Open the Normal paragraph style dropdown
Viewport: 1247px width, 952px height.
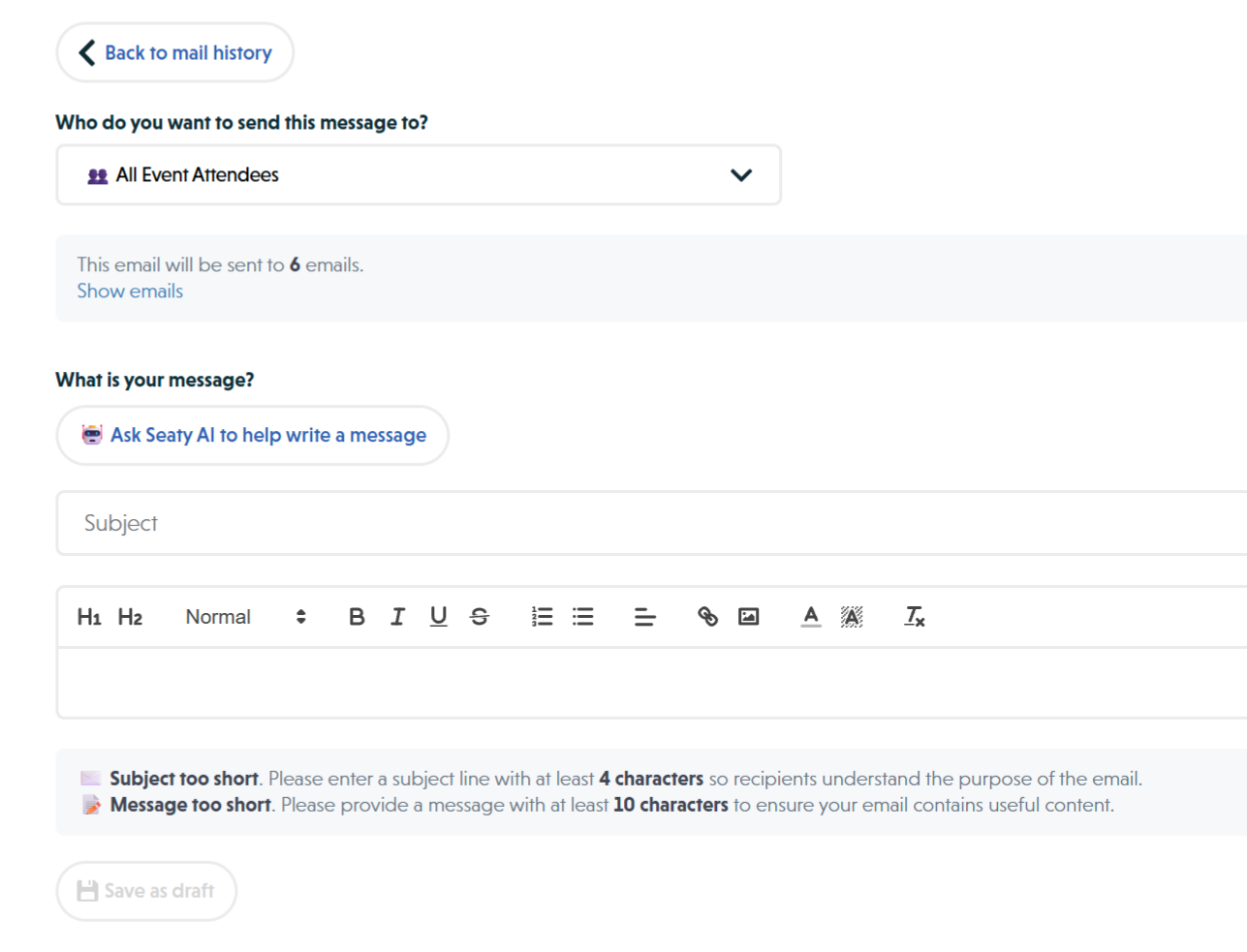(x=218, y=616)
